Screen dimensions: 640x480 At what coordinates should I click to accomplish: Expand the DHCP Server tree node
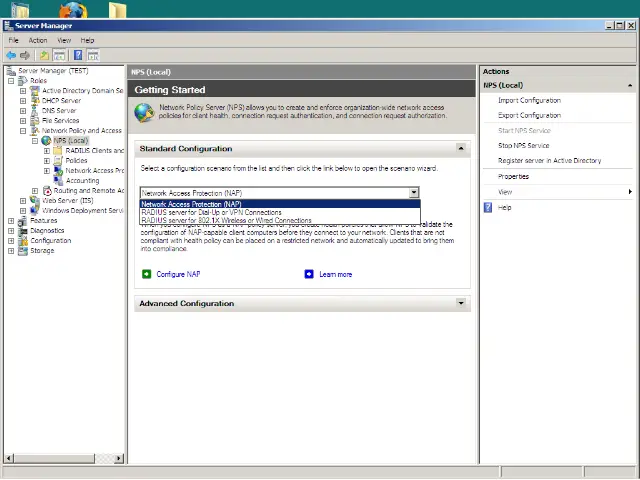pyautogui.click(x=23, y=101)
